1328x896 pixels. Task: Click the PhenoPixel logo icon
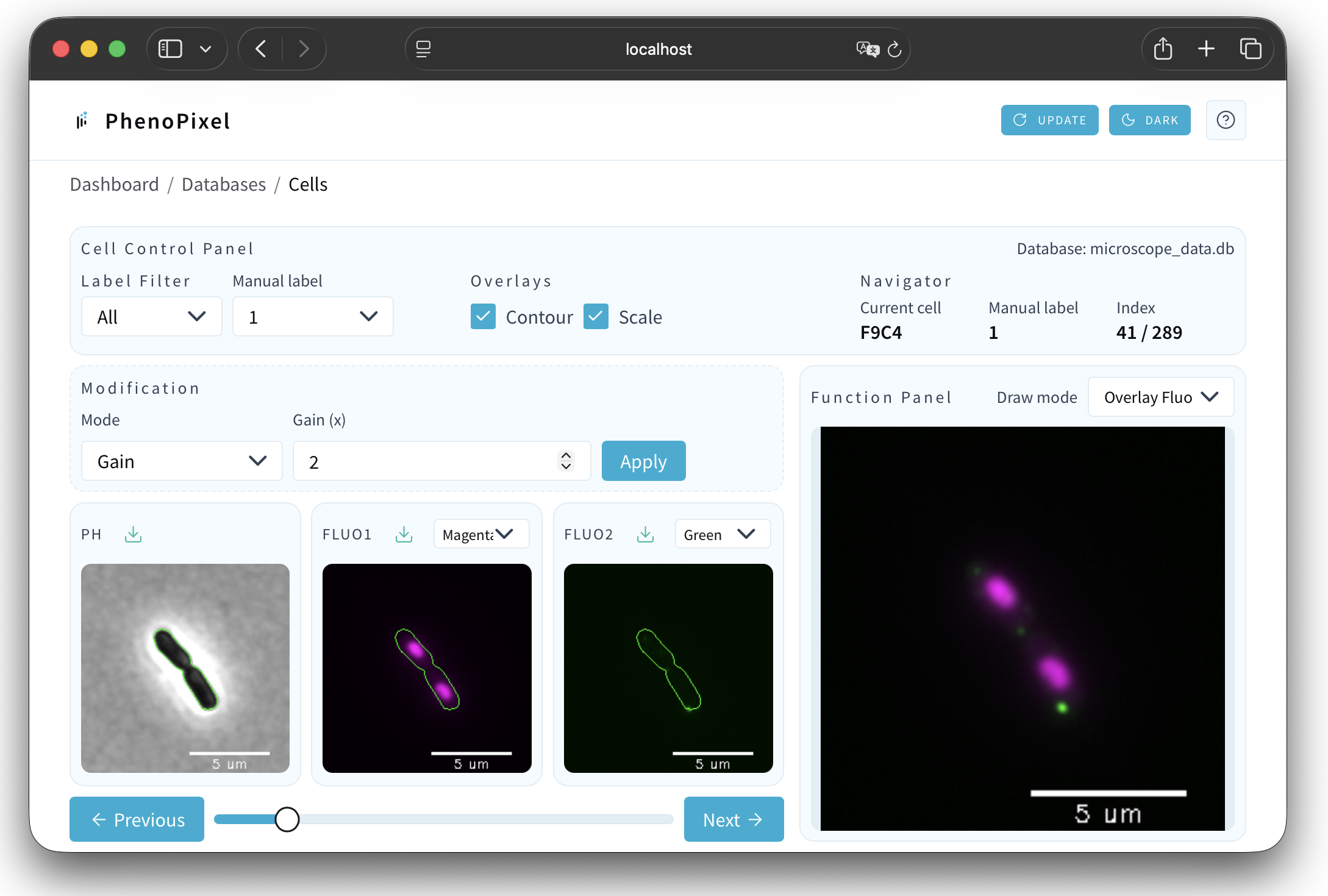(x=82, y=120)
